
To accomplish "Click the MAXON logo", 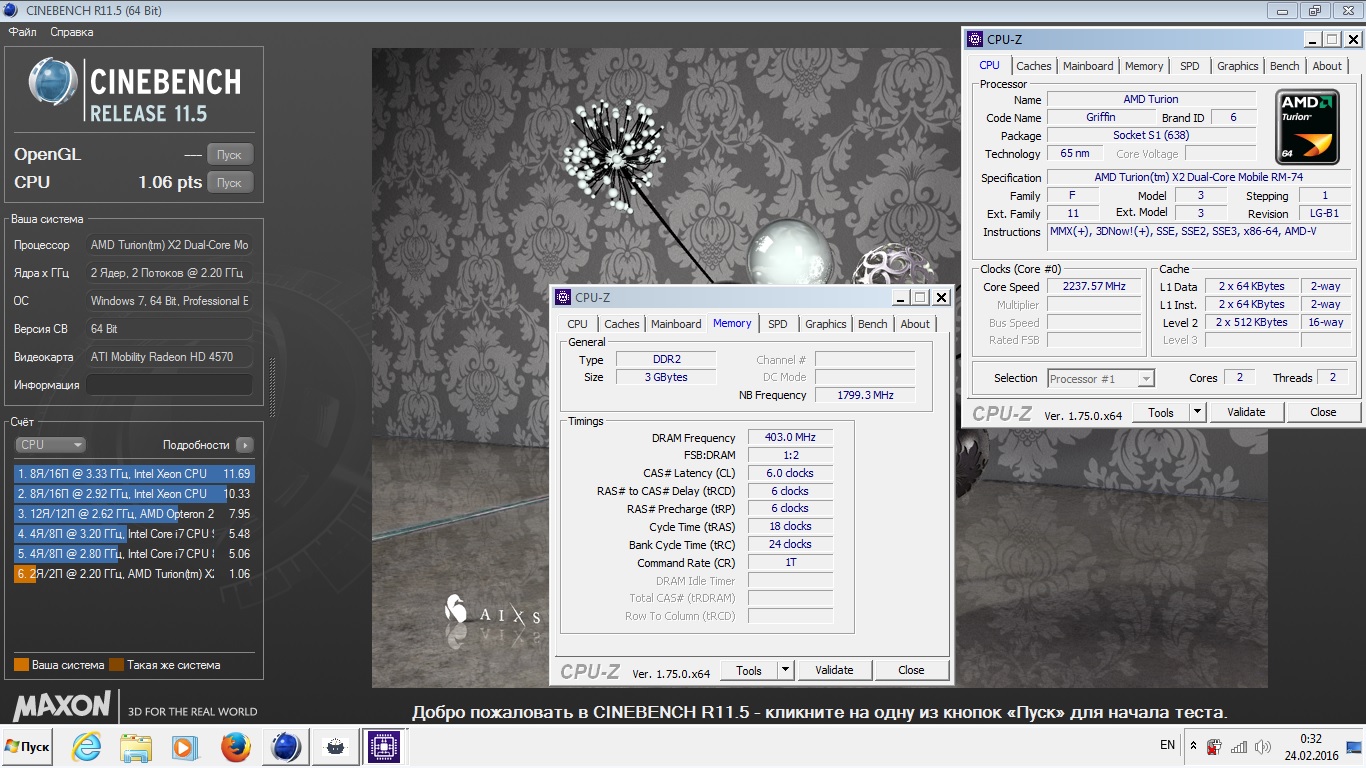I will coord(61,706).
